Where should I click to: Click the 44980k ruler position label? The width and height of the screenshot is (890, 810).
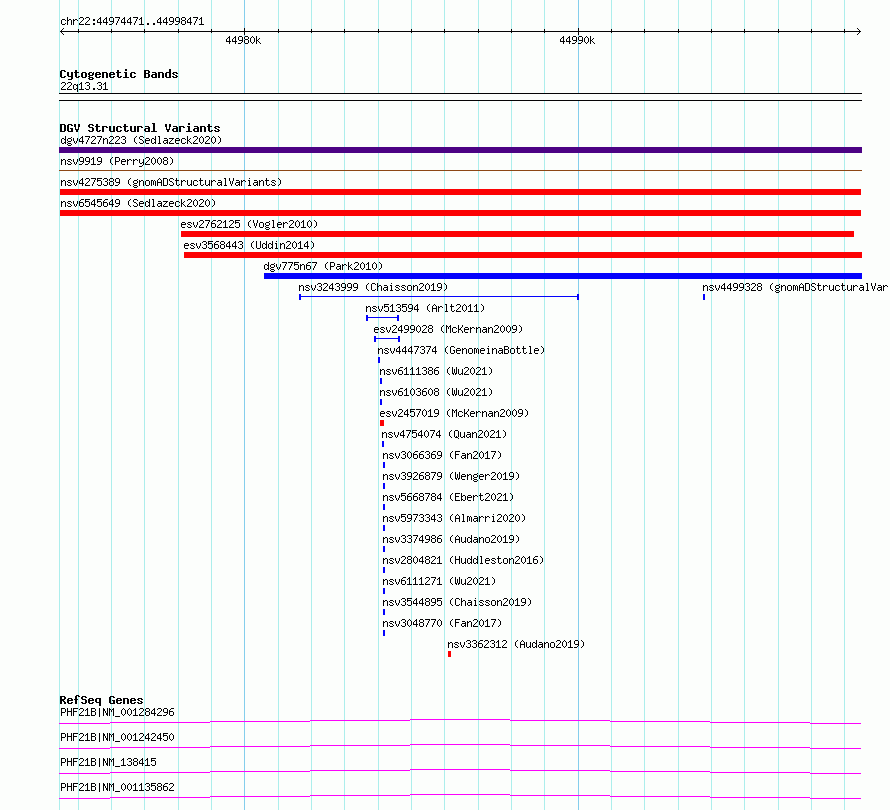tap(243, 40)
